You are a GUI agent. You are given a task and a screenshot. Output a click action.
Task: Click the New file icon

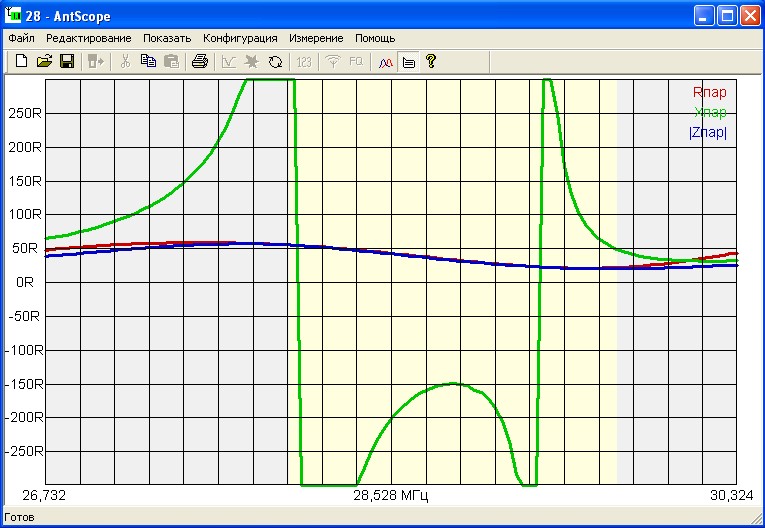pyautogui.click(x=21, y=62)
